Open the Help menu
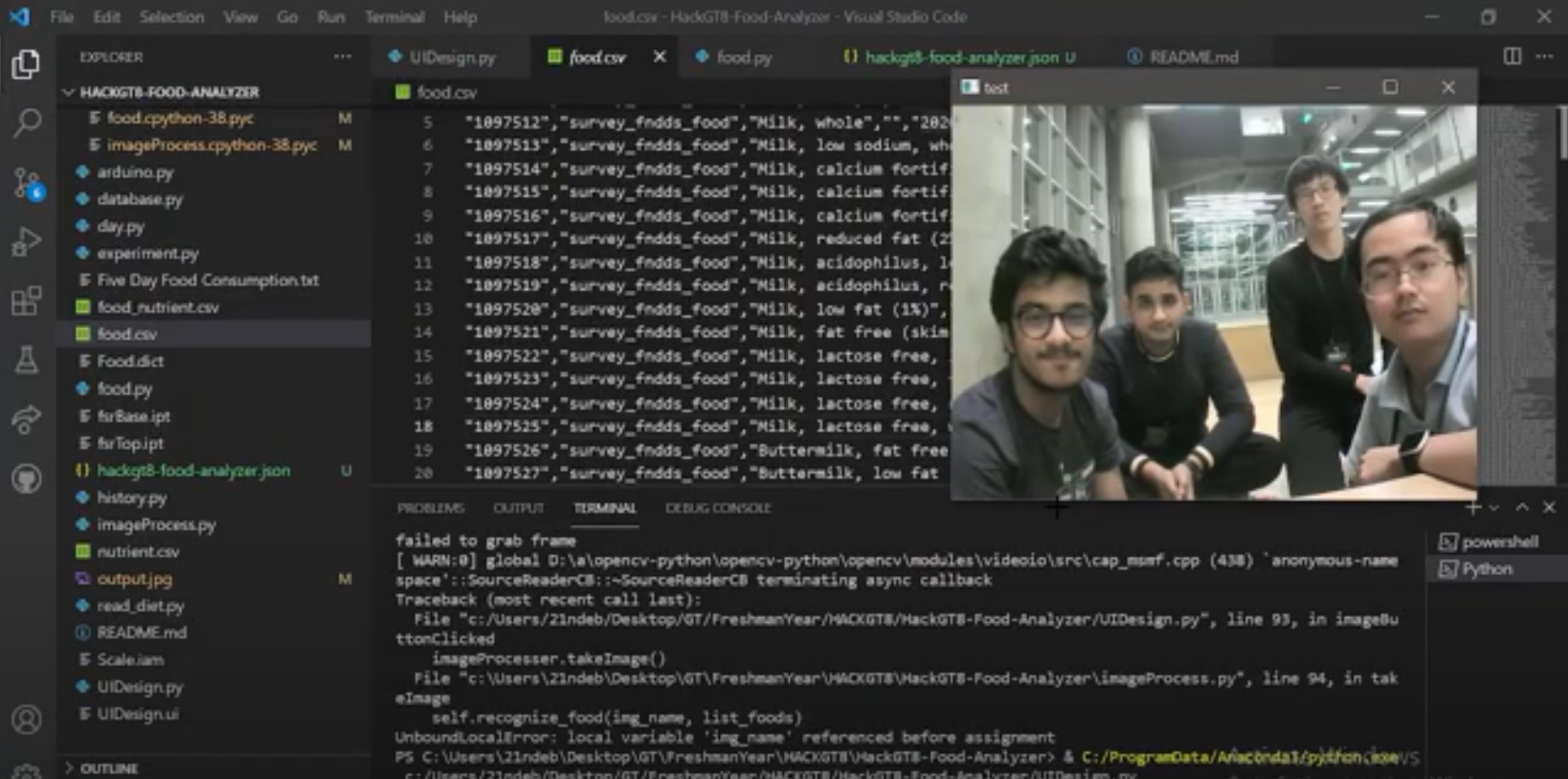The height and width of the screenshot is (779, 1568). 459,16
